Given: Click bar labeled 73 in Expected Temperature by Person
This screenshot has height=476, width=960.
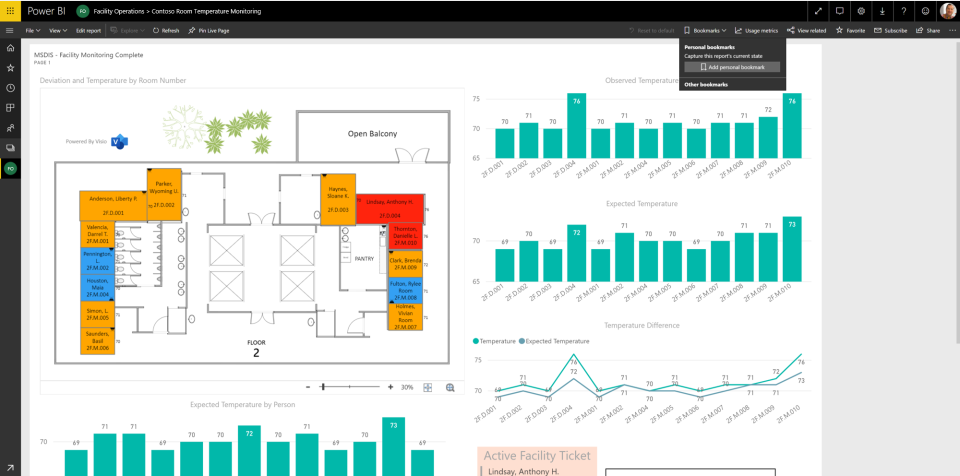Looking at the screenshot, I should (x=393, y=447).
